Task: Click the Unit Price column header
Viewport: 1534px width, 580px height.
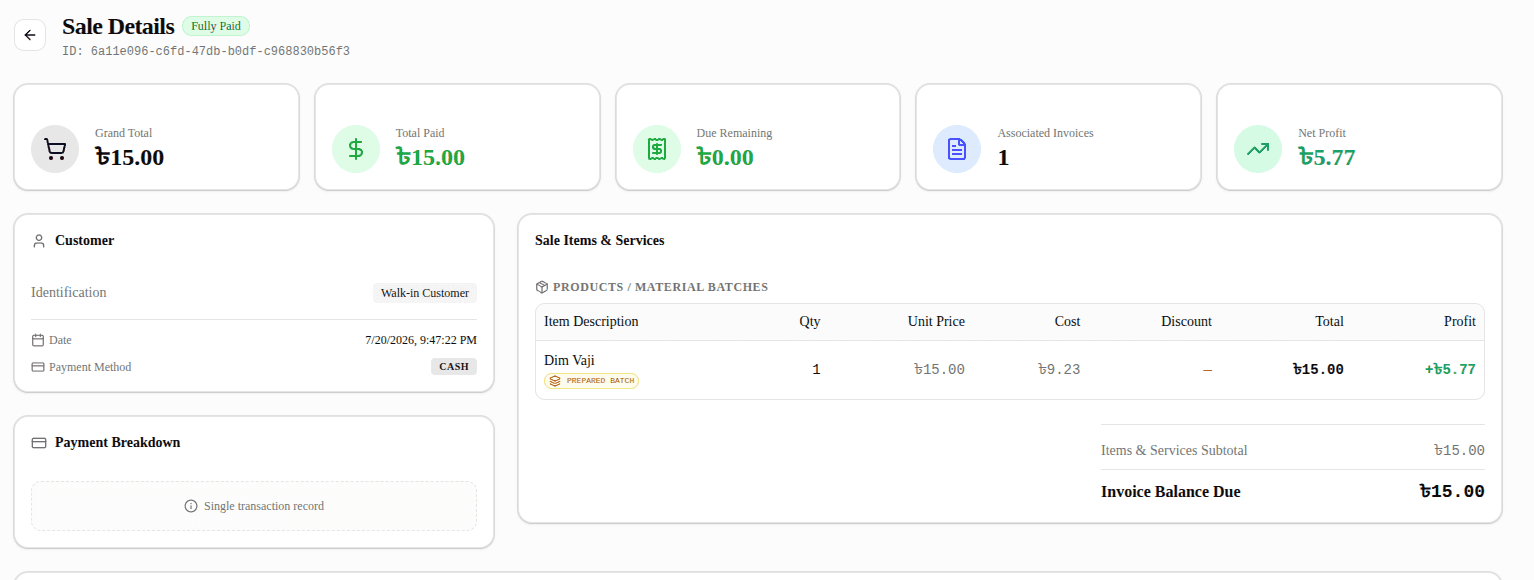Action: (936, 321)
